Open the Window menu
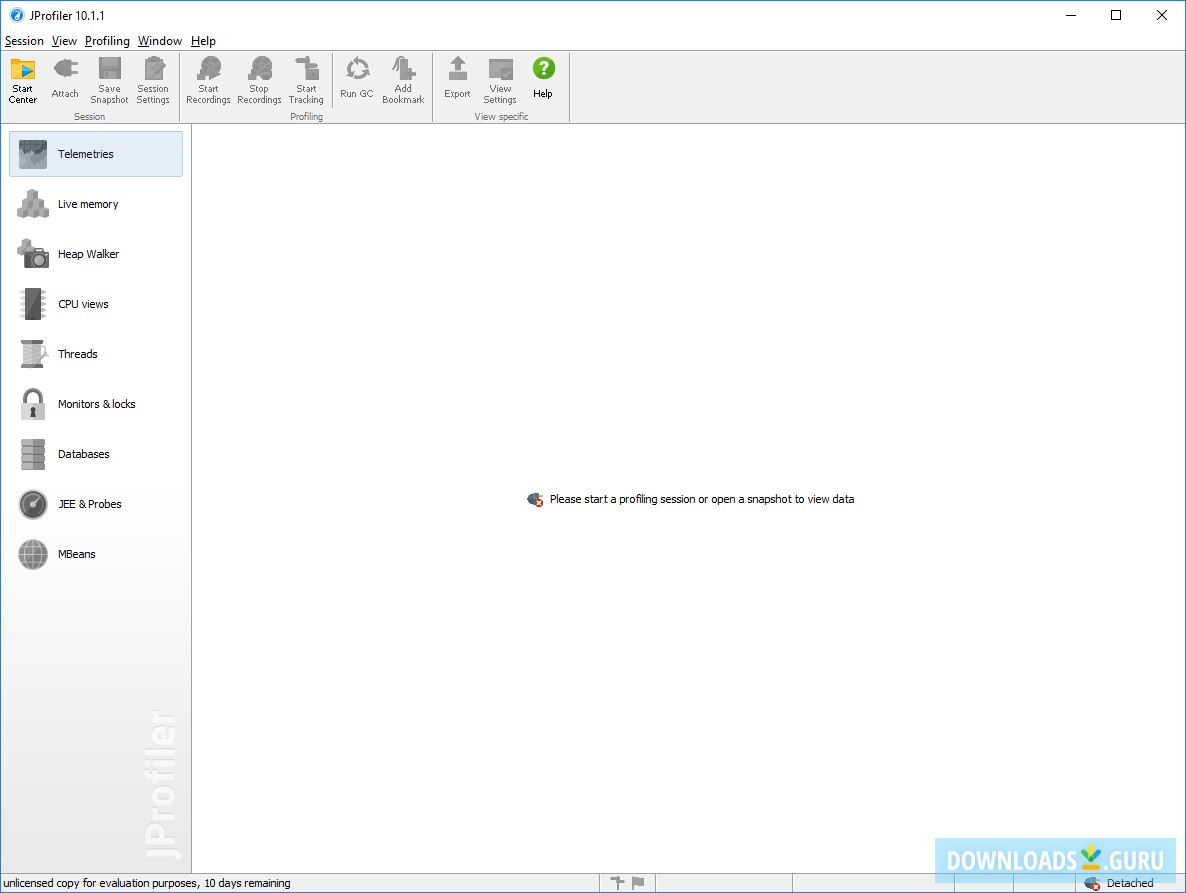Viewport: 1186px width, 893px height. click(160, 41)
